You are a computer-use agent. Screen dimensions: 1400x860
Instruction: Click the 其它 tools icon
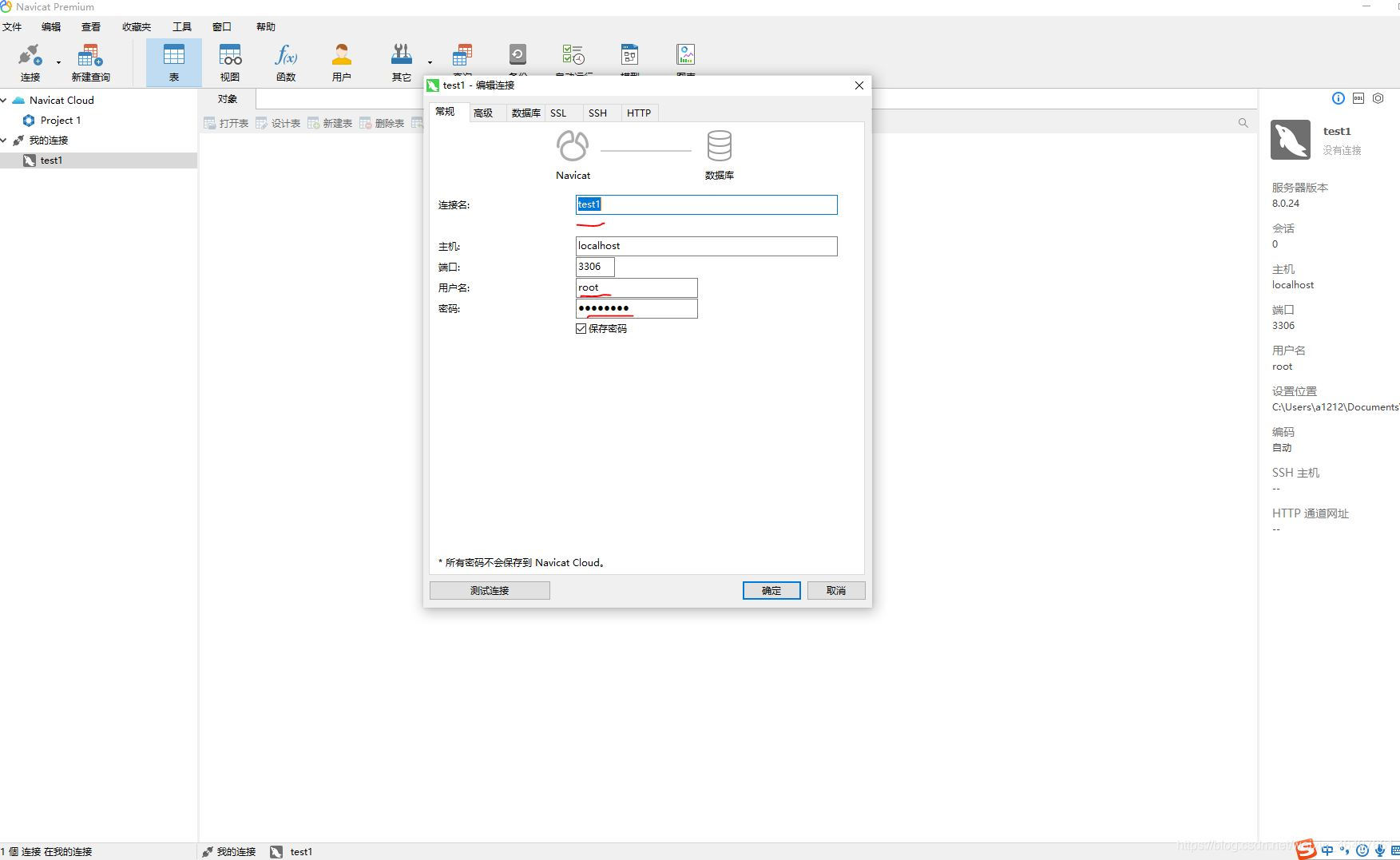tap(402, 56)
